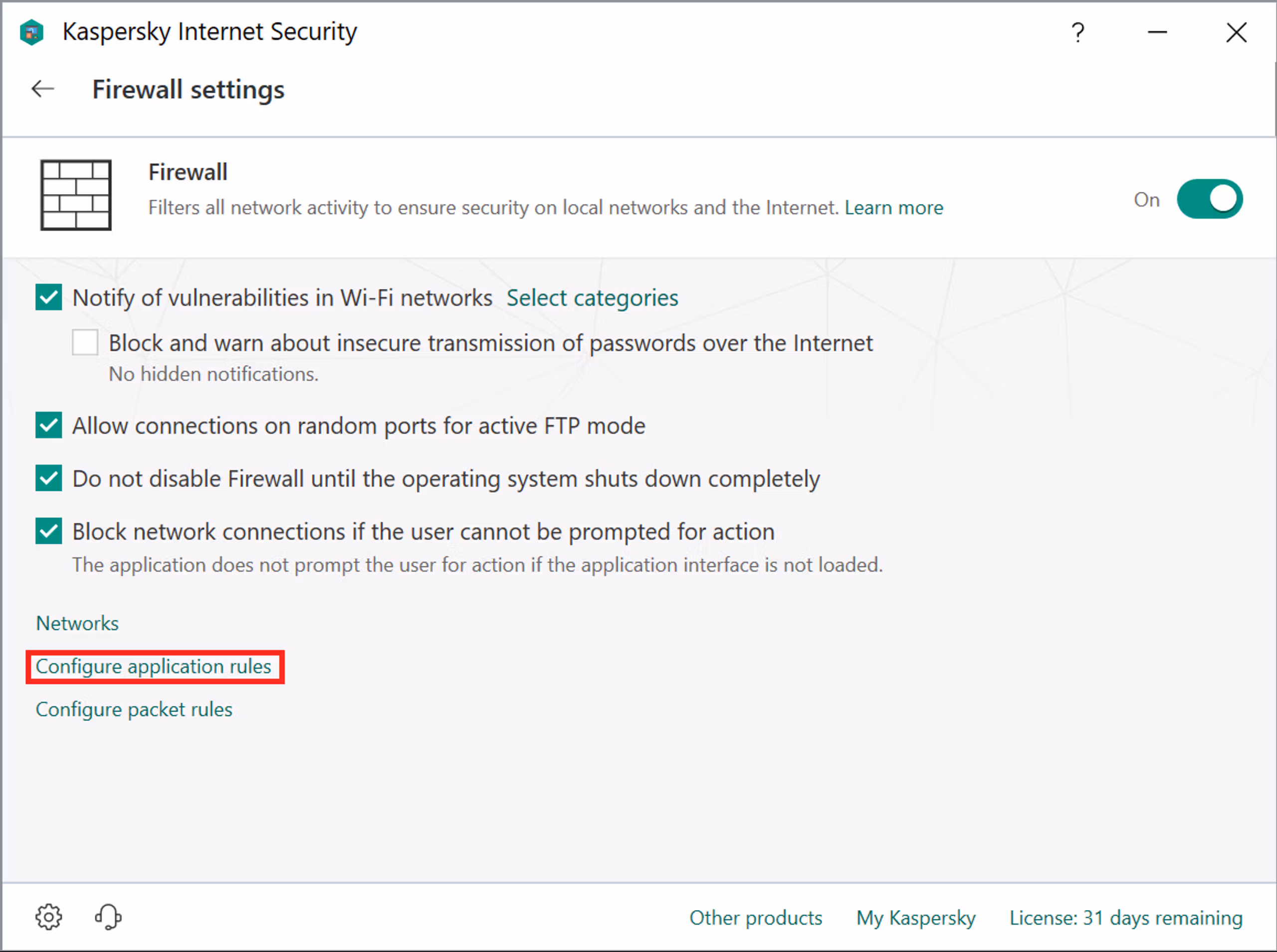Viewport: 1277px width, 952px height.
Task: Enable Block and warn about insecure passwords
Action: (x=85, y=342)
